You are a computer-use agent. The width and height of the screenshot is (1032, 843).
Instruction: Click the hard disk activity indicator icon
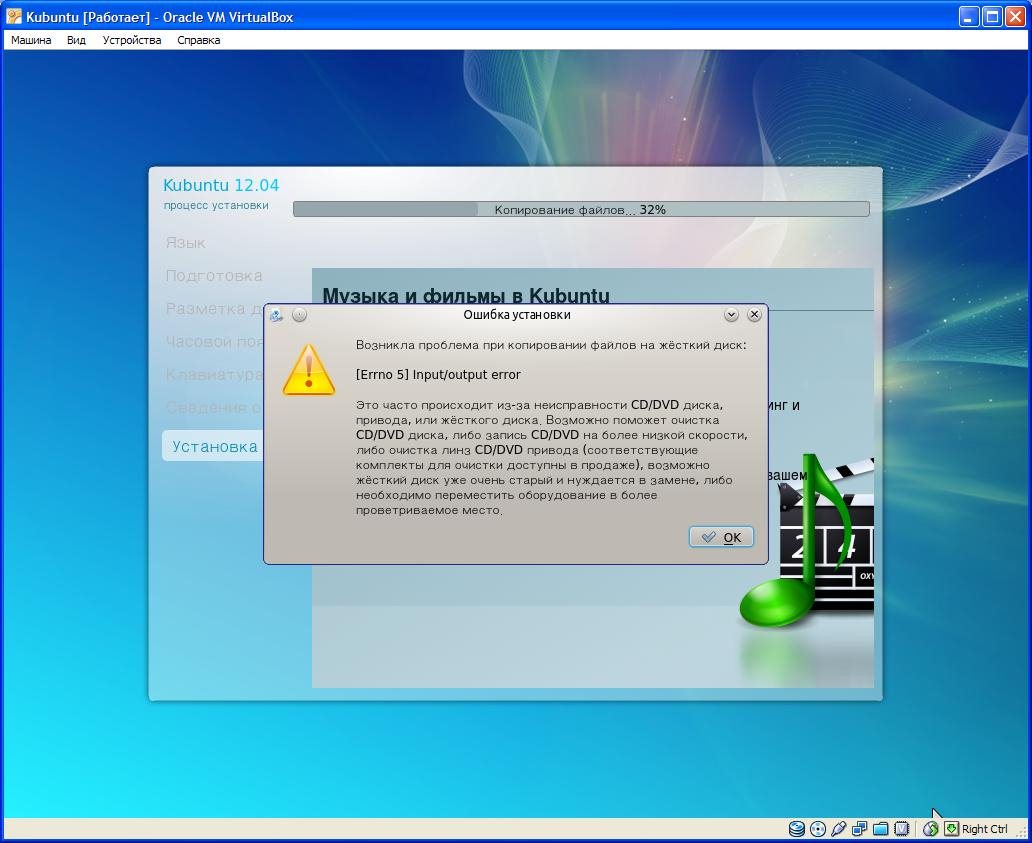click(x=797, y=829)
